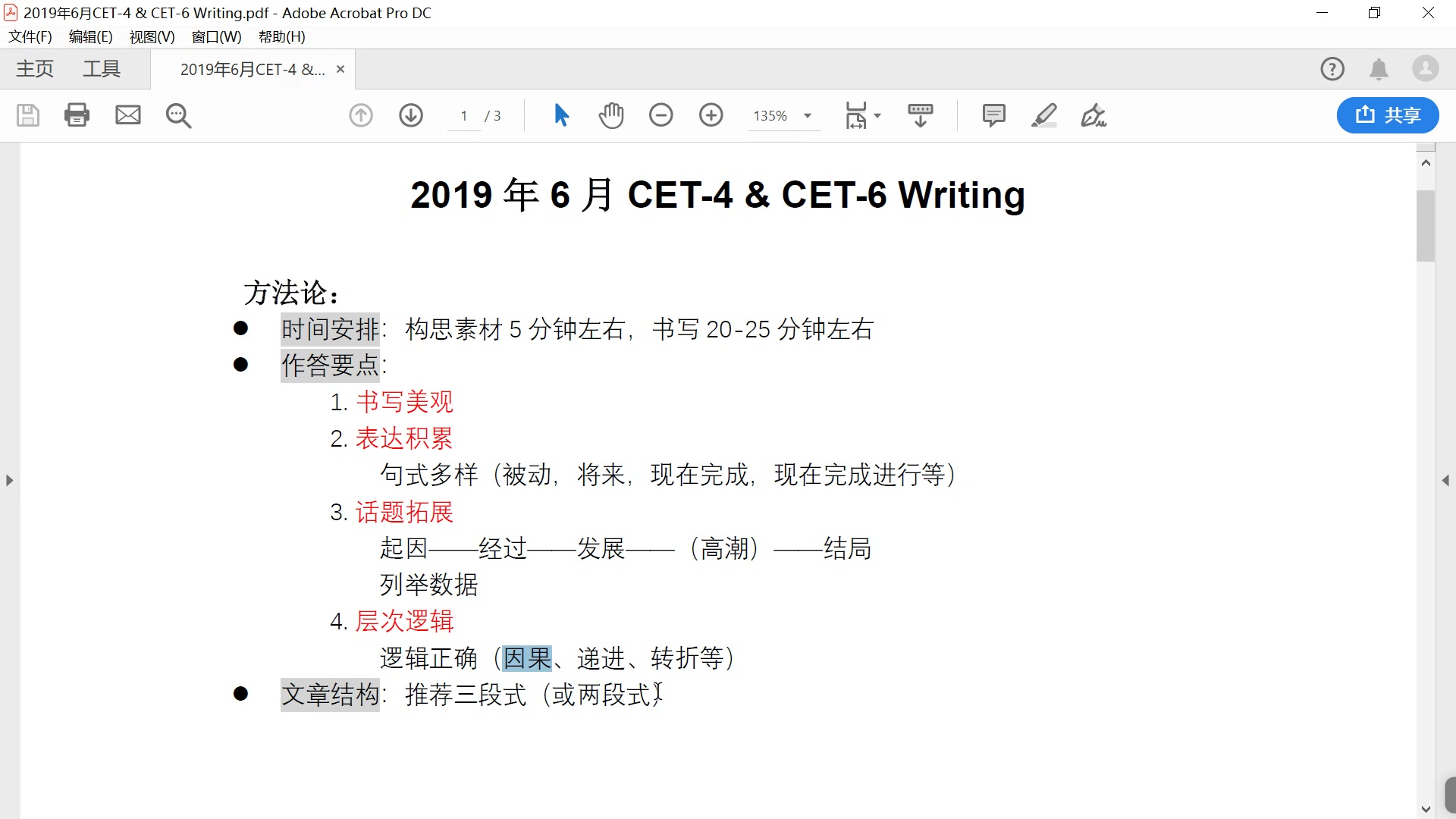Click the red heading 表达积累
Screen dimensions: 1456x819
[404, 438]
